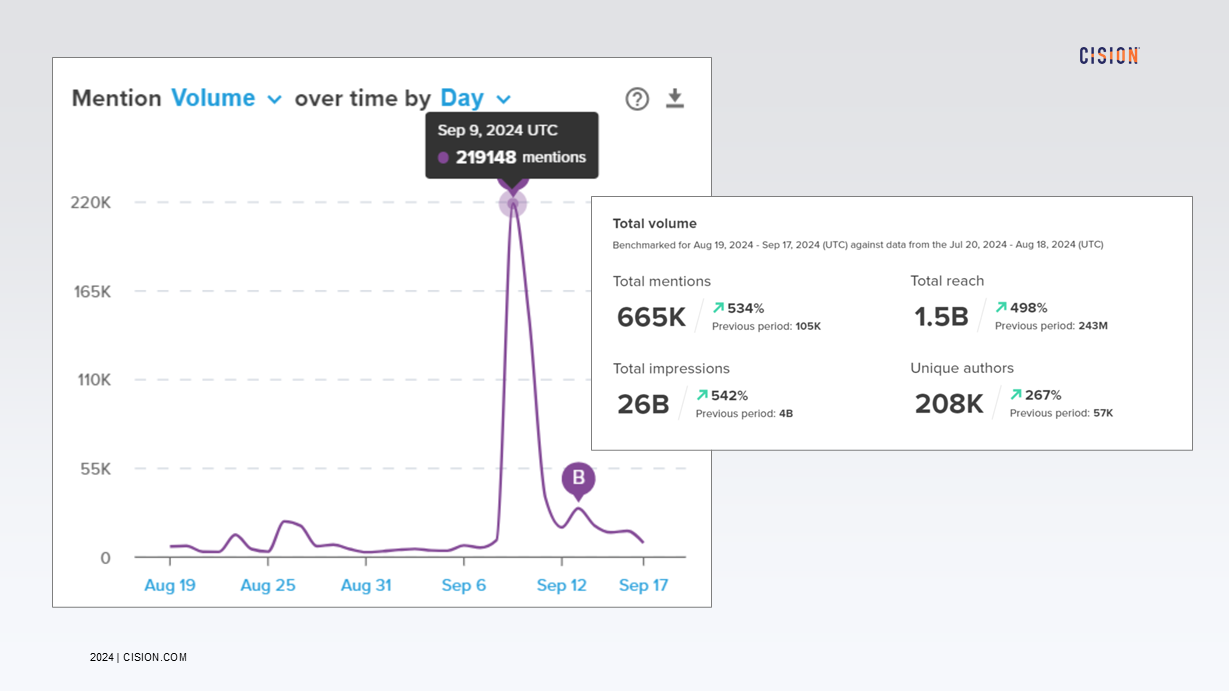Click the download chart icon
Image resolution: width=1229 pixels, height=691 pixels.
click(675, 98)
